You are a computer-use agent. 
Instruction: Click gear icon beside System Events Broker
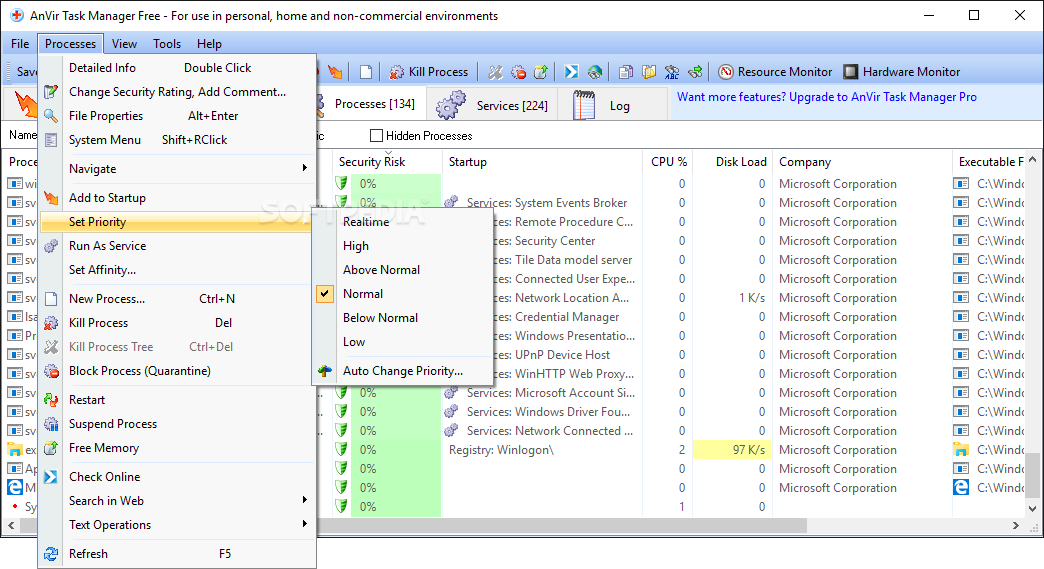[452, 202]
